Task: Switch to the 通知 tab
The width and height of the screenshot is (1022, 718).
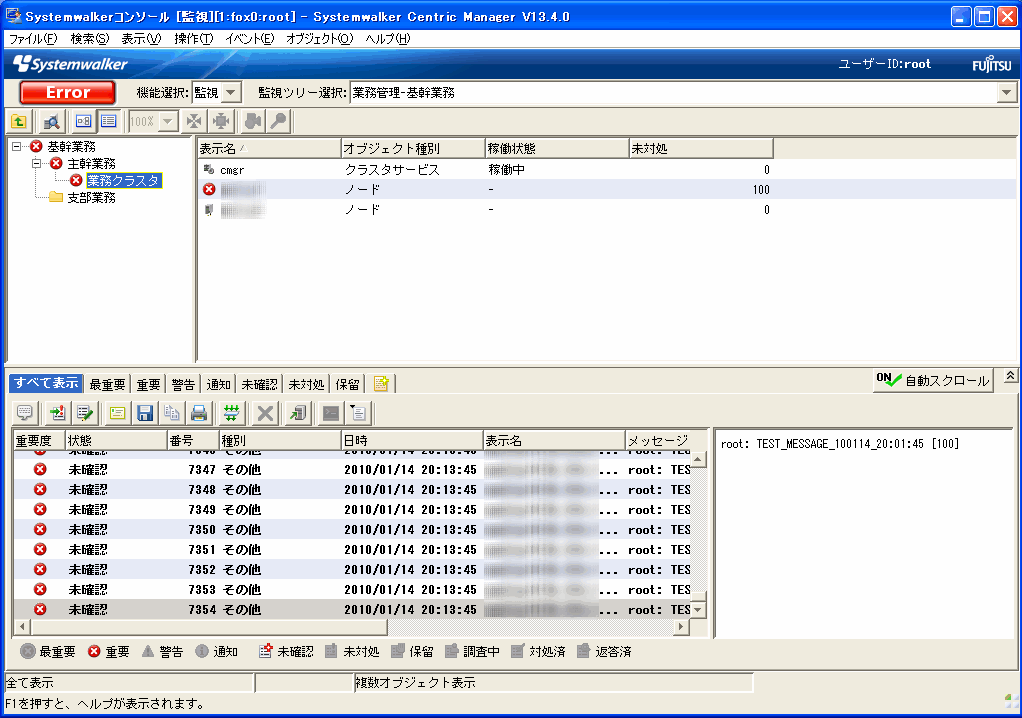Action: [218, 384]
